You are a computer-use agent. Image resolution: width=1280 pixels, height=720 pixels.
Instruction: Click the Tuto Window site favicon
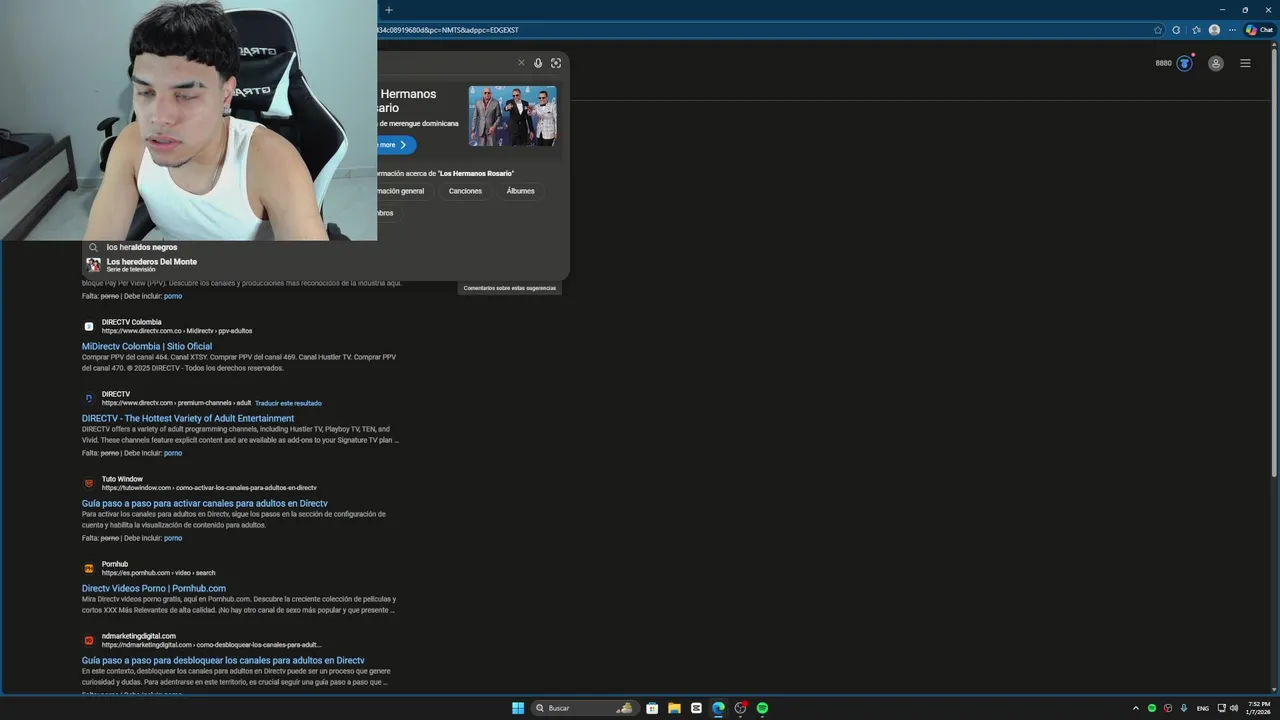pos(89,483)
